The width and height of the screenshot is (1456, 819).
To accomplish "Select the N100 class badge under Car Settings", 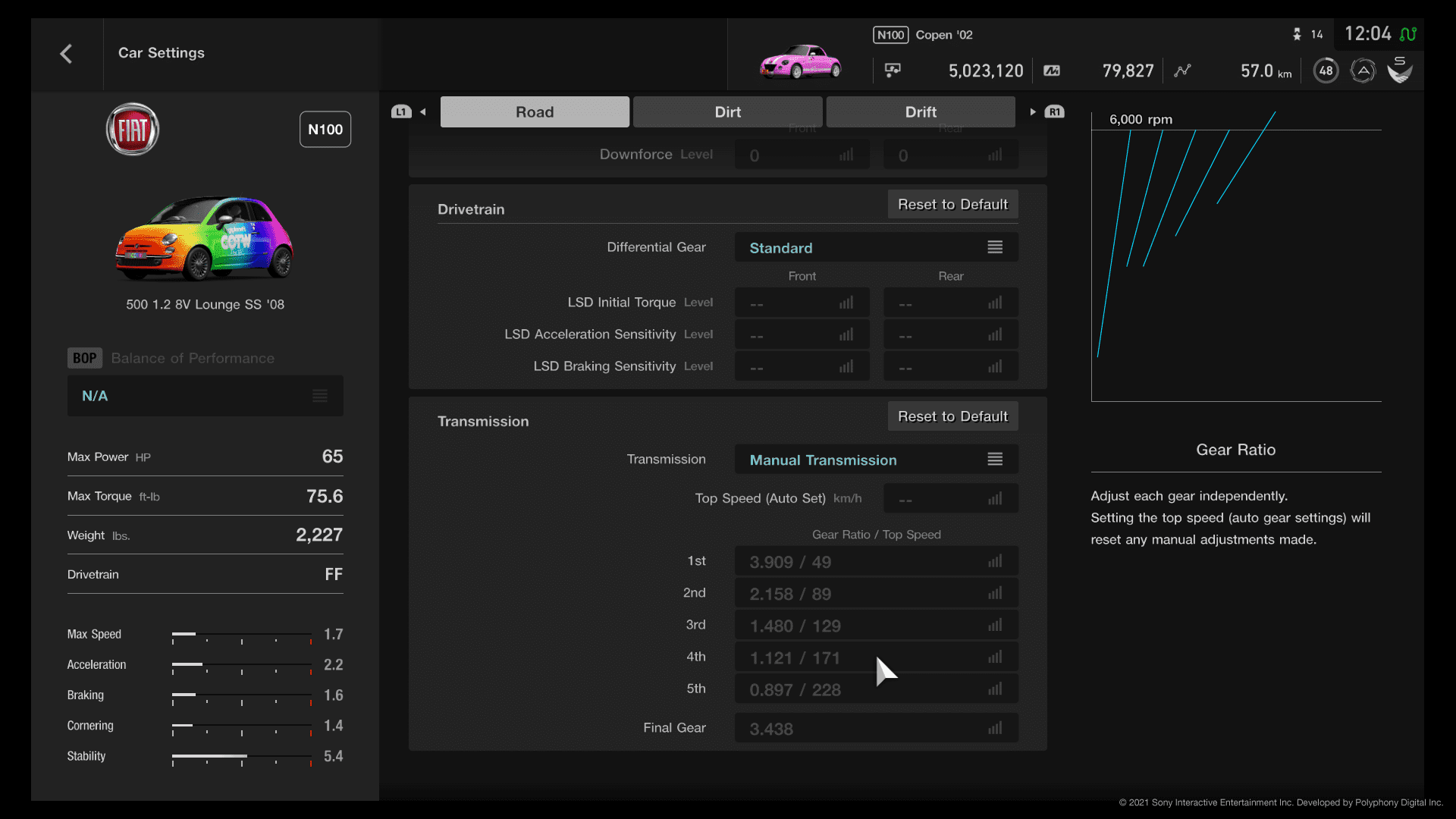I will (325, 130).
